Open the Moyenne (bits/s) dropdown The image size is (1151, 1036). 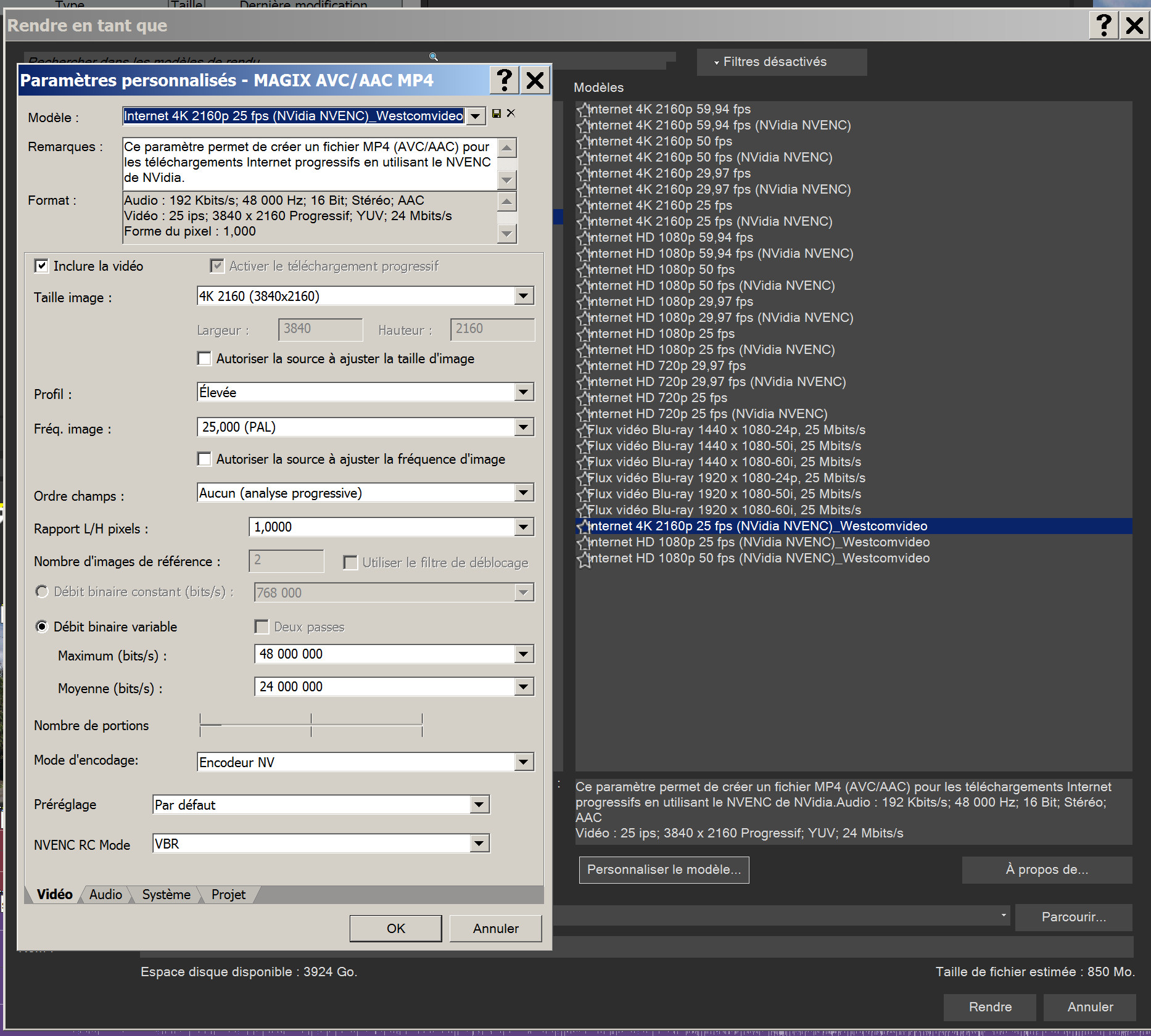(x=524, y=687)
